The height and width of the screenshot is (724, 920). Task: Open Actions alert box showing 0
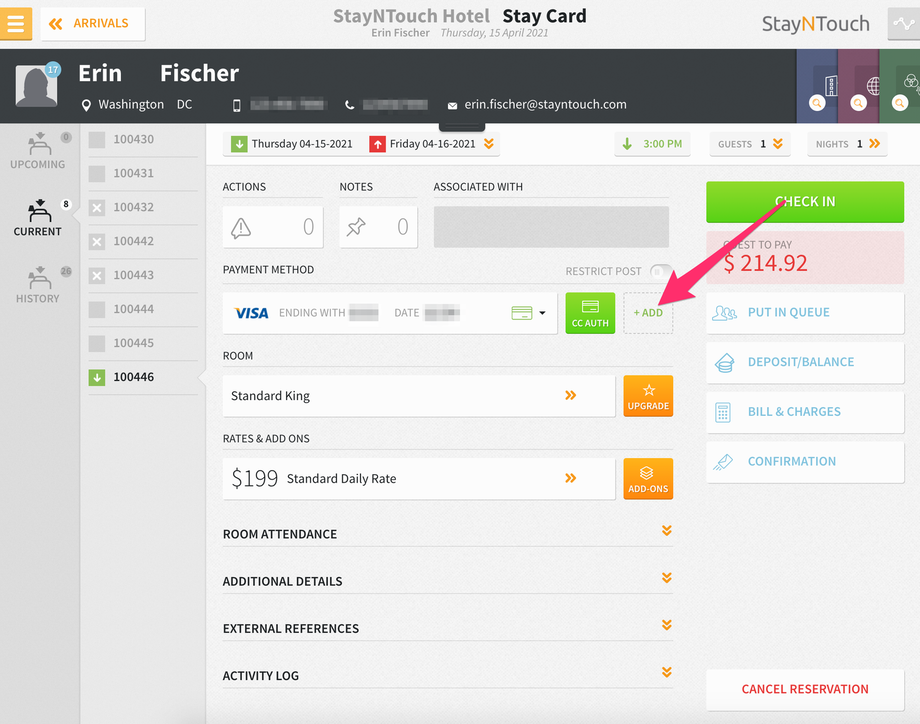click(273, 227)
